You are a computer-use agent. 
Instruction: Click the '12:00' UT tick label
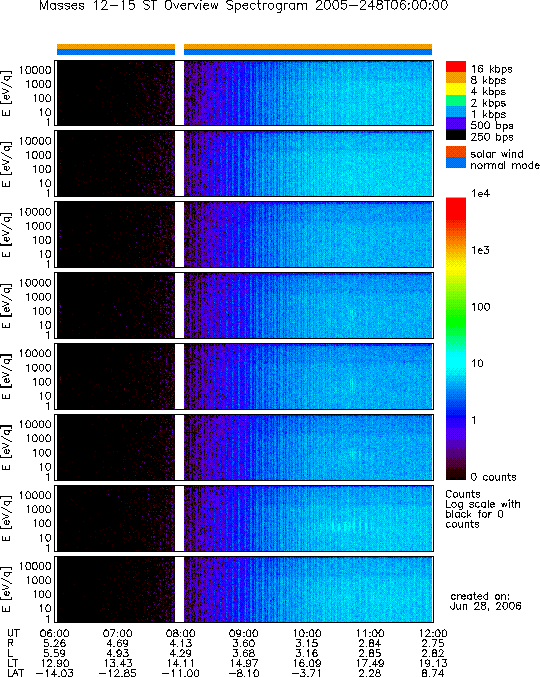pos(433,633)
